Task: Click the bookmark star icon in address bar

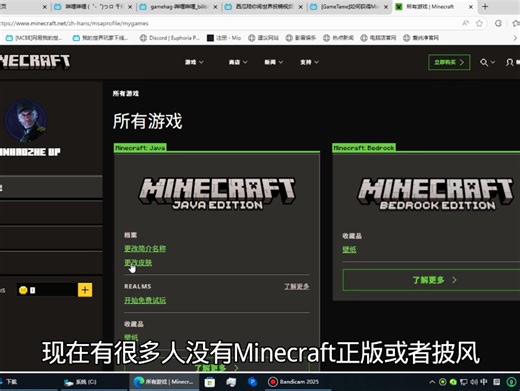Action: tap(479, 23)
